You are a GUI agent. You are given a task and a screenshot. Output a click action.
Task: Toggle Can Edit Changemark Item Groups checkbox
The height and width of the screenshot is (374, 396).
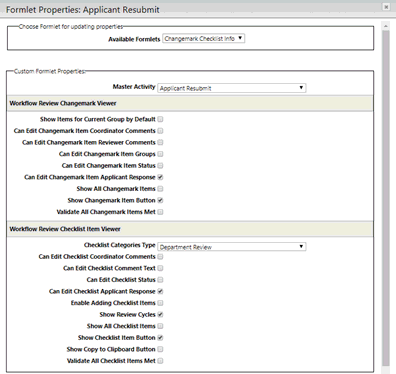(x=160, y=154)
